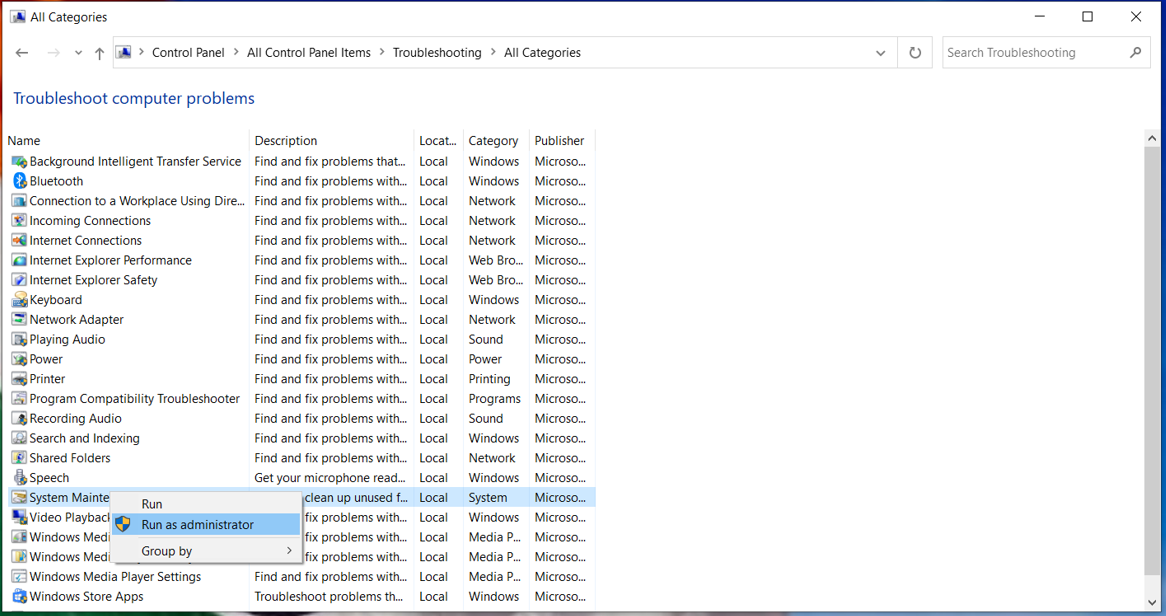
Task: Click the Program Compatibility Troubleshooter icon
Action: [20, 399]
